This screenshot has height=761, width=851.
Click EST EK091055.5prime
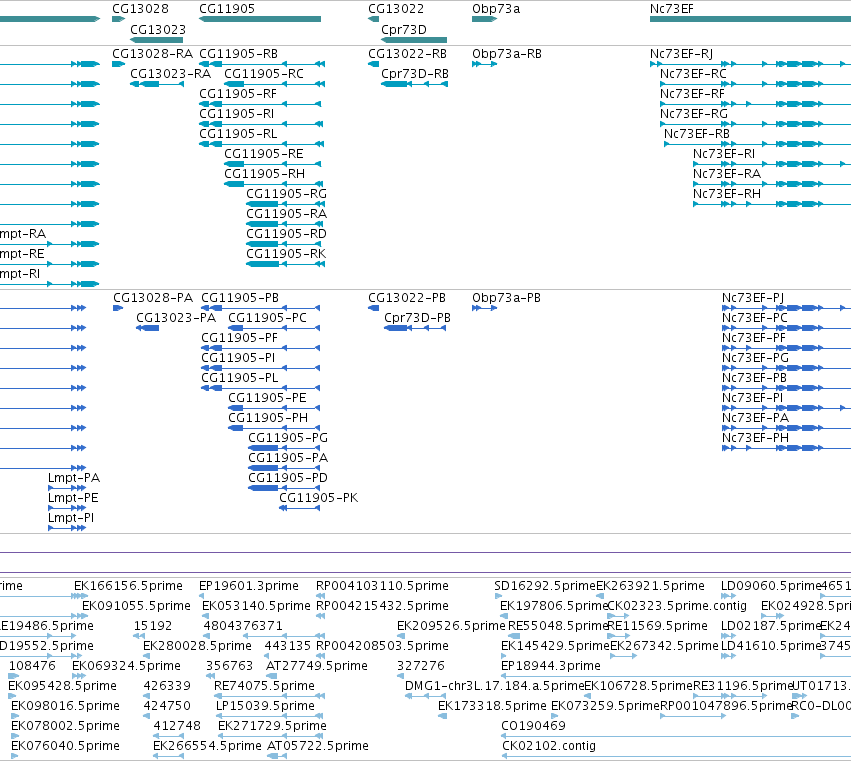click(136, 606)
